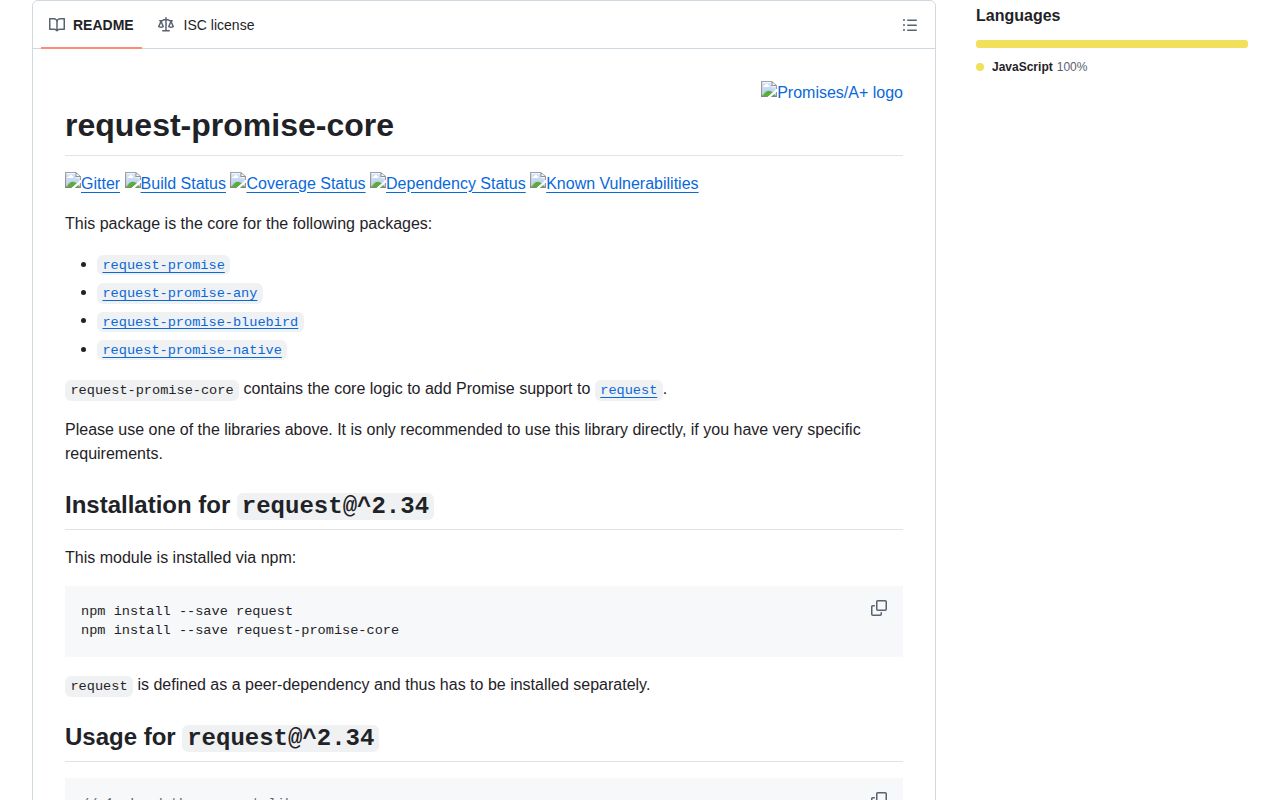Viewport: 1280px width, 800px height.
Task: Open the README outline menu icon
Action: [x=910, y=25]
